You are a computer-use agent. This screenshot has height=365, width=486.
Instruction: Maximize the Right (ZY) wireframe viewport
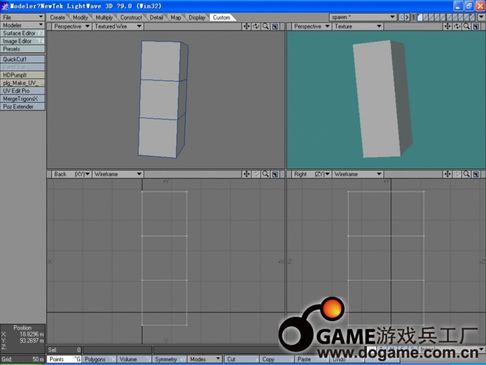click(476, 174)
